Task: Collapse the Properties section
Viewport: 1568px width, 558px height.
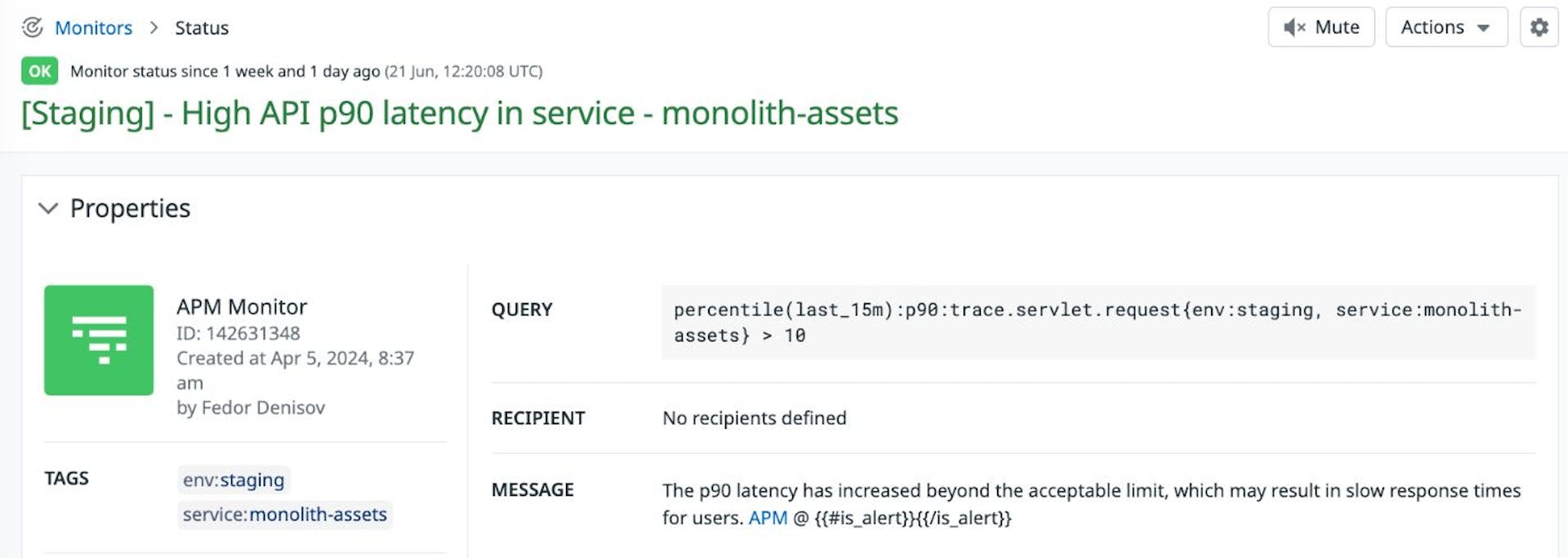Action: click(x=48, y=208)
